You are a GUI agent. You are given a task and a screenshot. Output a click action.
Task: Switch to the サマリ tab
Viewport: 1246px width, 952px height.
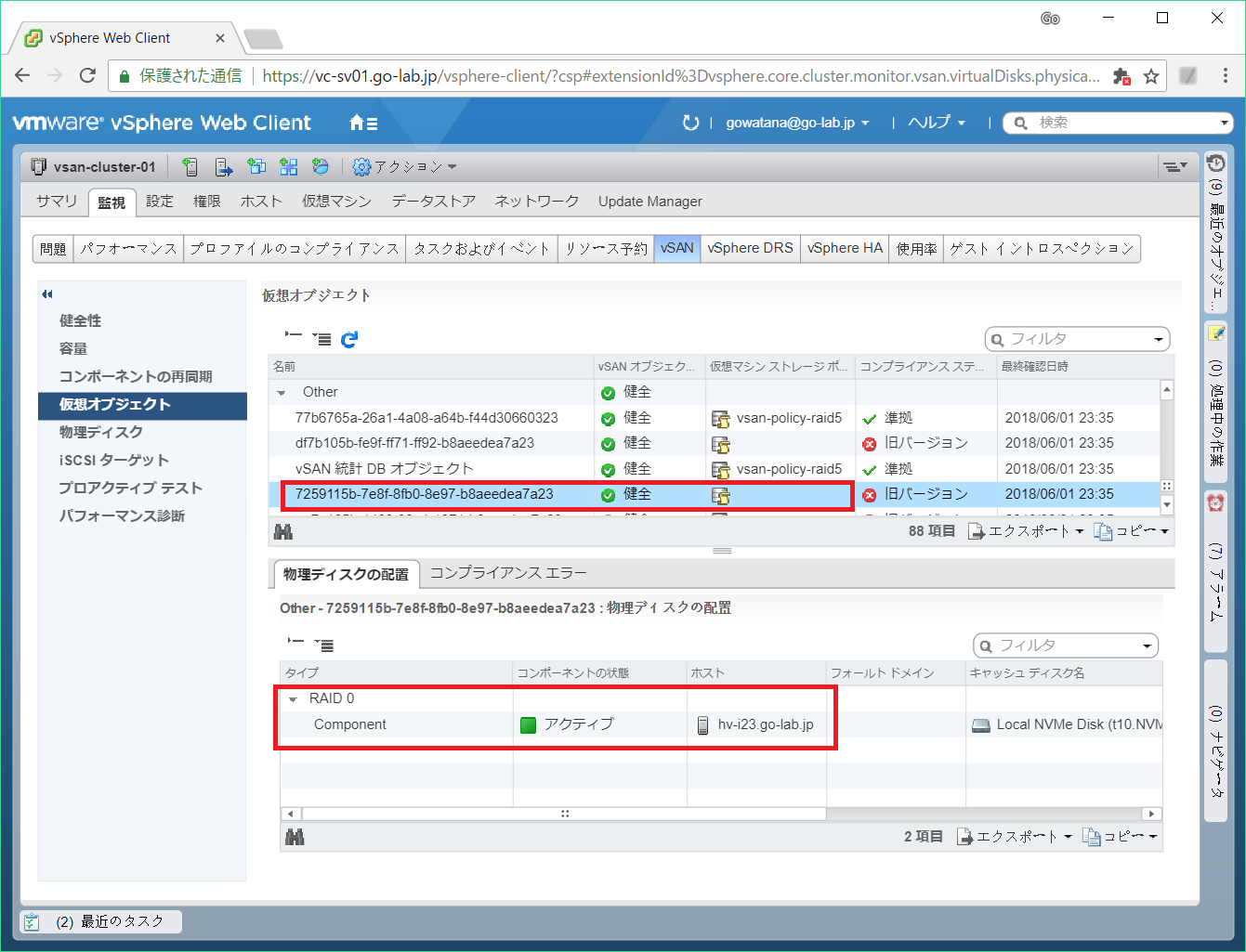coord(57,202)
